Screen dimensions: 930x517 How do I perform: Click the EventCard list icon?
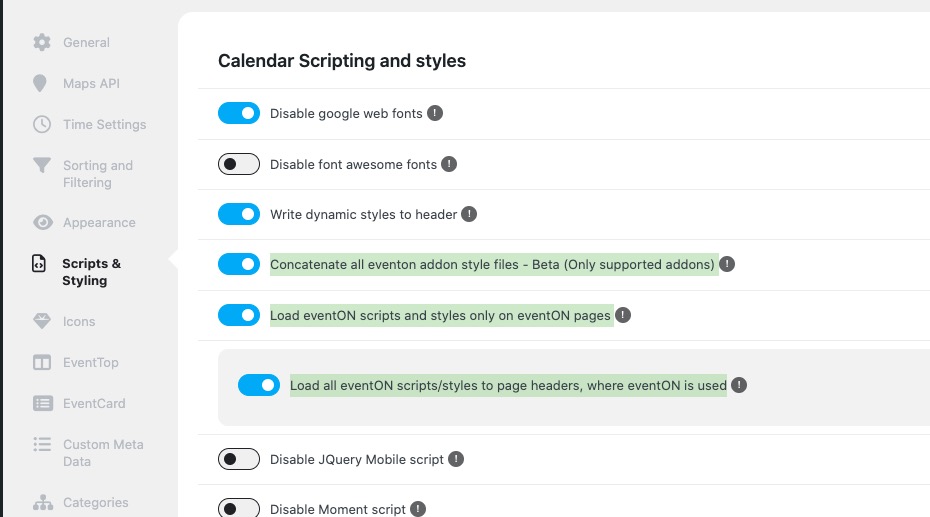coord(43,403)
